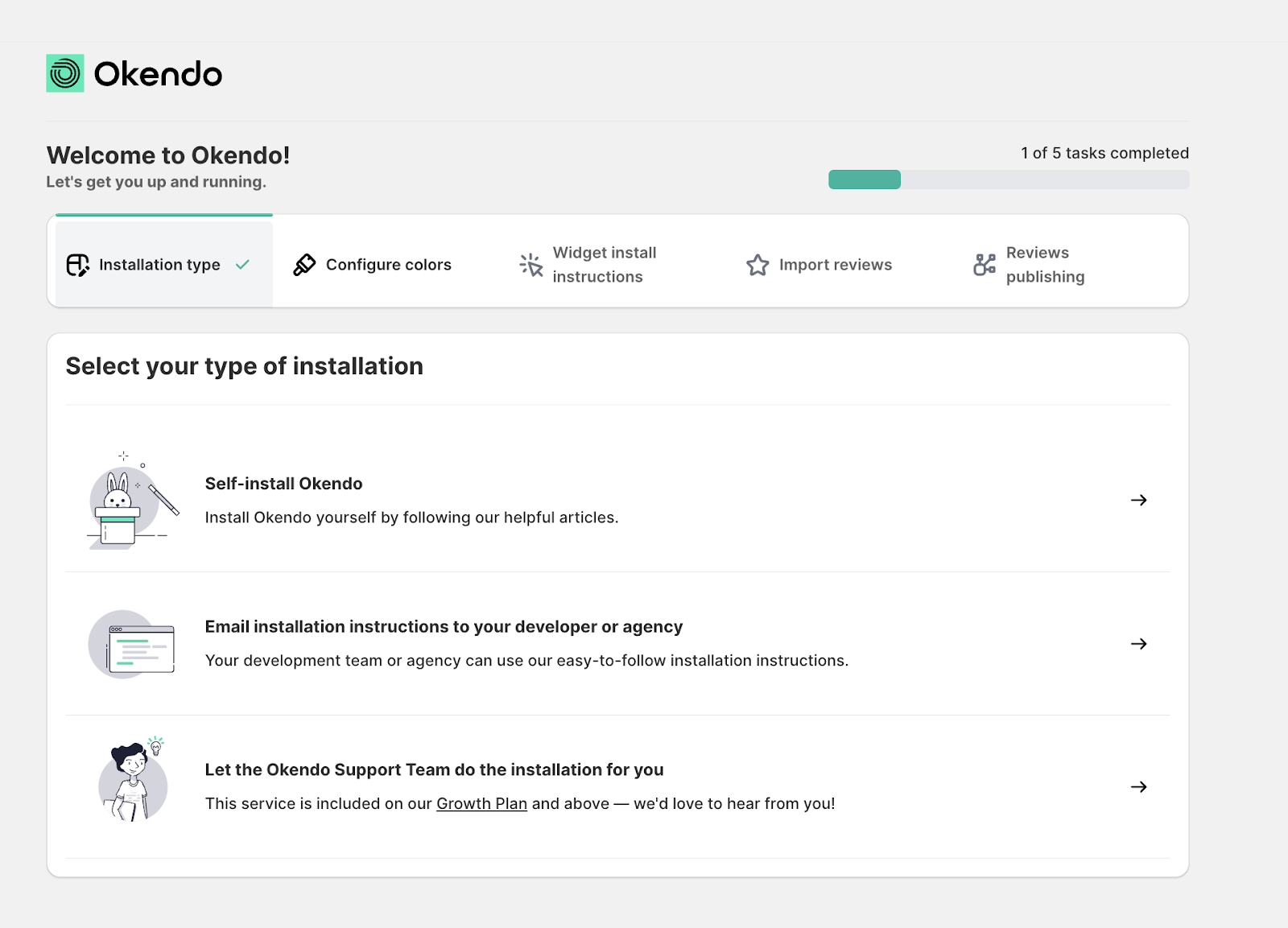Click the '1 of 5 tasks completed' text
The image size is (1288, 928).
coord(1104,153)
